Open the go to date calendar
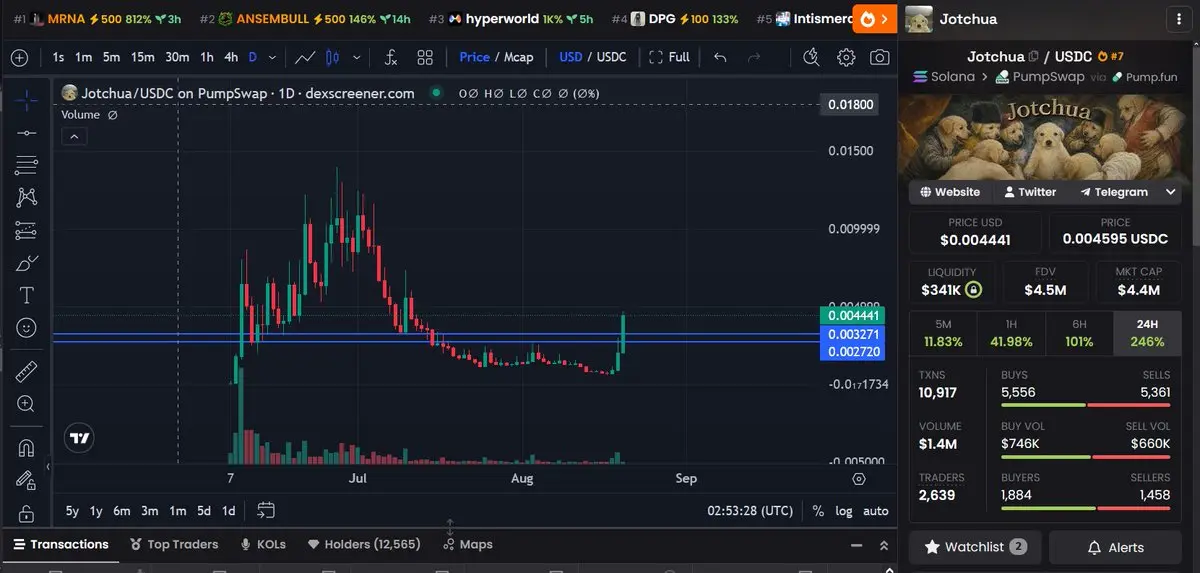The width and height of the screenshot is (1200, 573). click(x=266, y=510)
